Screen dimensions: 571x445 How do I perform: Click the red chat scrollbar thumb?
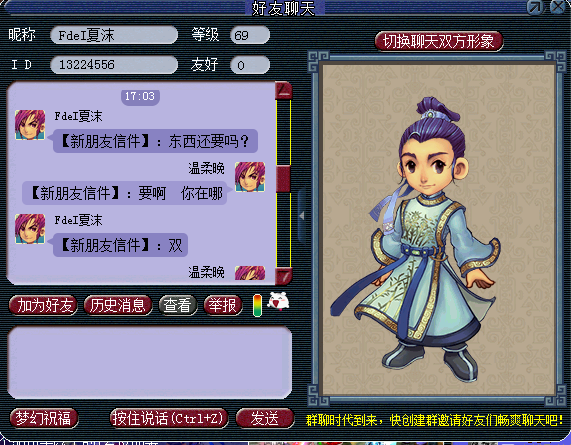[x=283, y=179]
